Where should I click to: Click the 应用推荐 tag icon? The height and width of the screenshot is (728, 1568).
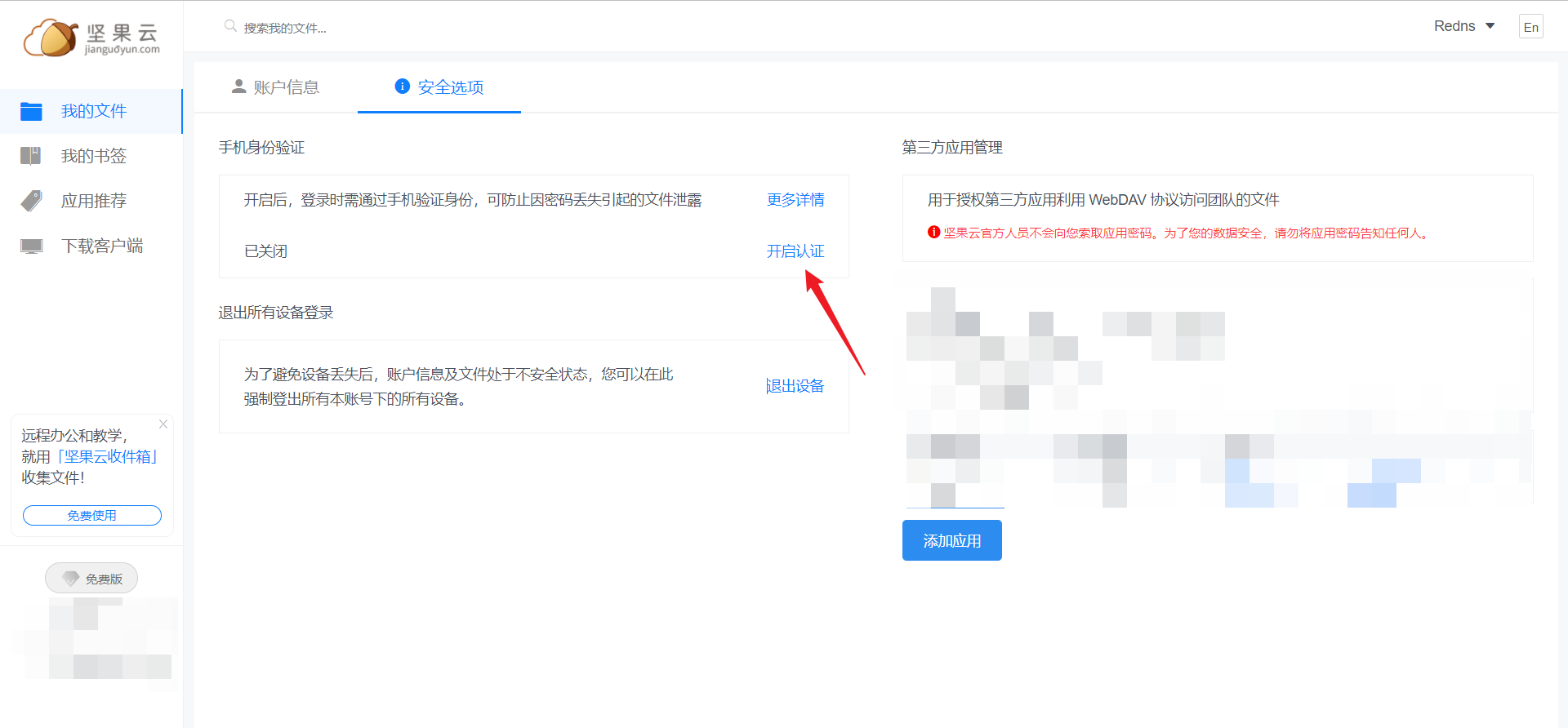31,201
